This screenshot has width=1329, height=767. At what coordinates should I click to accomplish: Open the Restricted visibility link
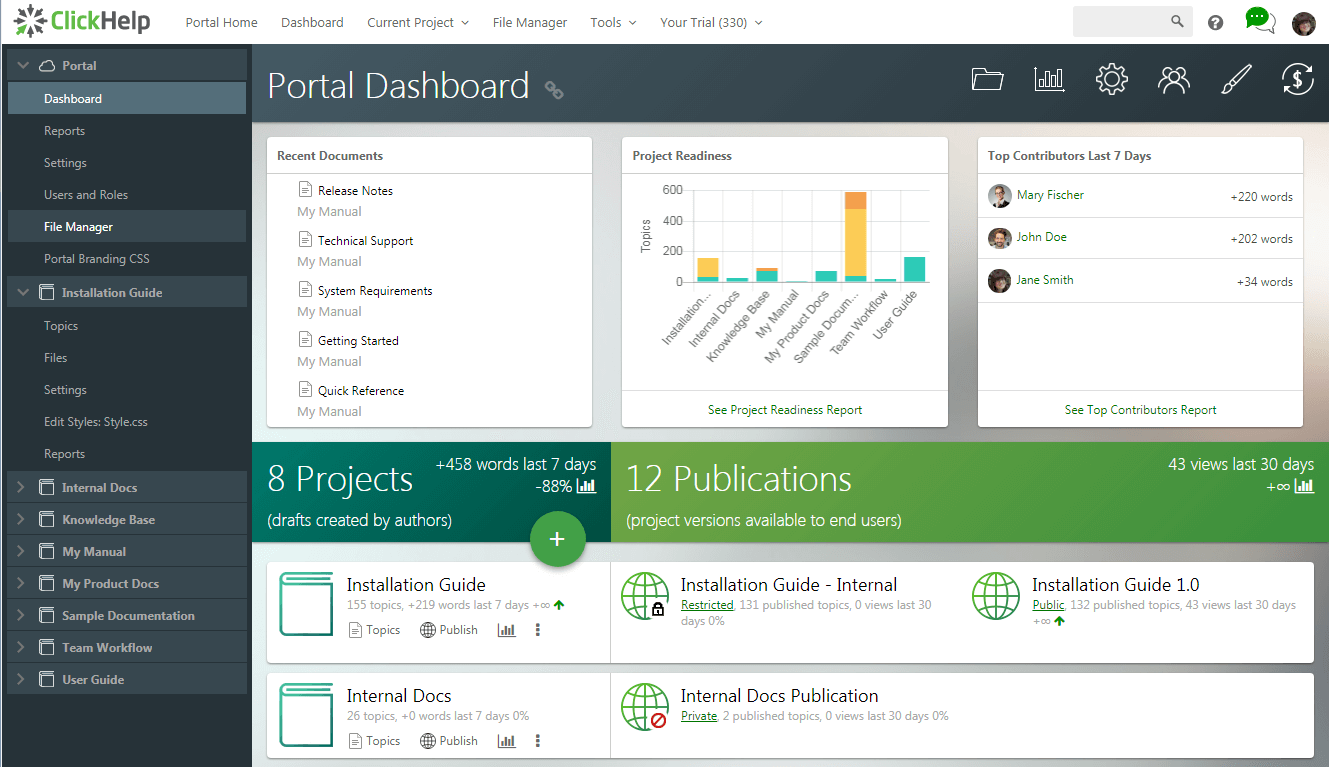(707, 605)
